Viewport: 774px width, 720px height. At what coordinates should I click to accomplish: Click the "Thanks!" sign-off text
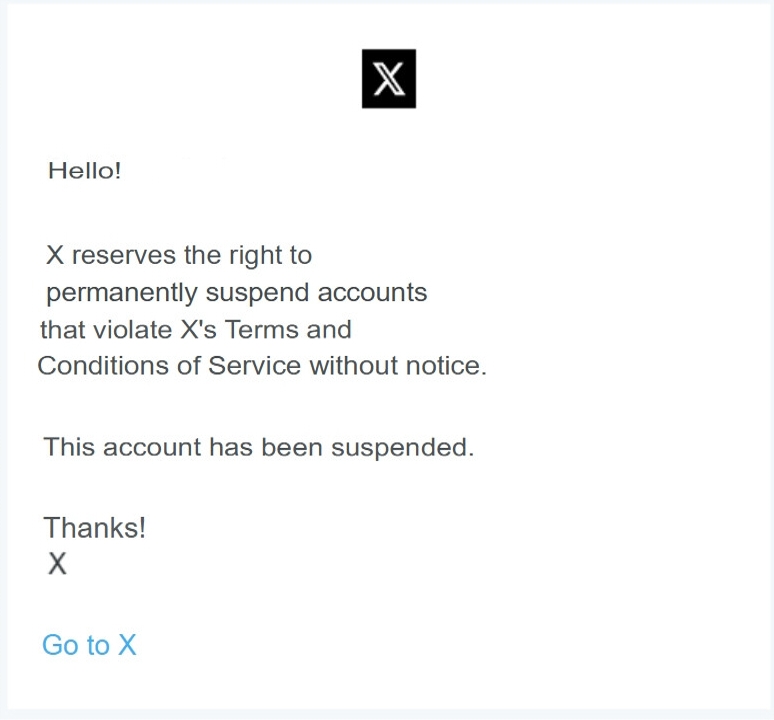point(95,528)
